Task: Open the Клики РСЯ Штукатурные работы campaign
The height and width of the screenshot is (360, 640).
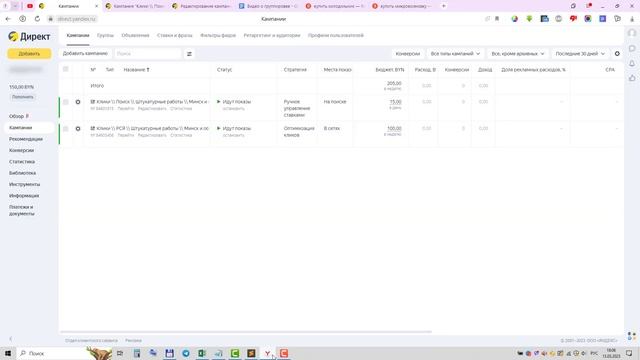Action: tap(152, 128)
